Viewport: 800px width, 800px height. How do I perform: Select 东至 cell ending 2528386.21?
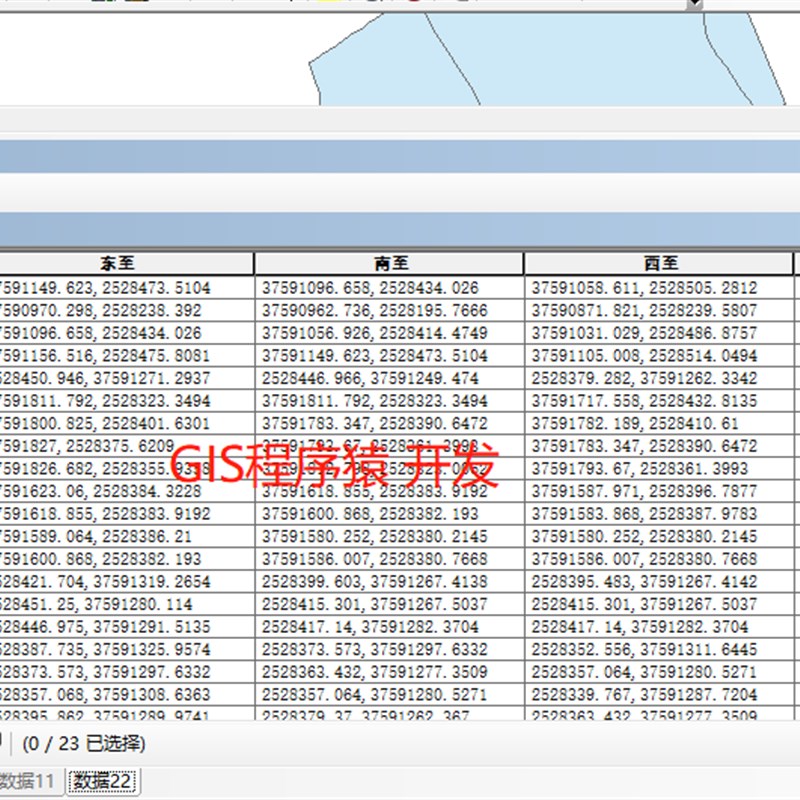[127, 536]
